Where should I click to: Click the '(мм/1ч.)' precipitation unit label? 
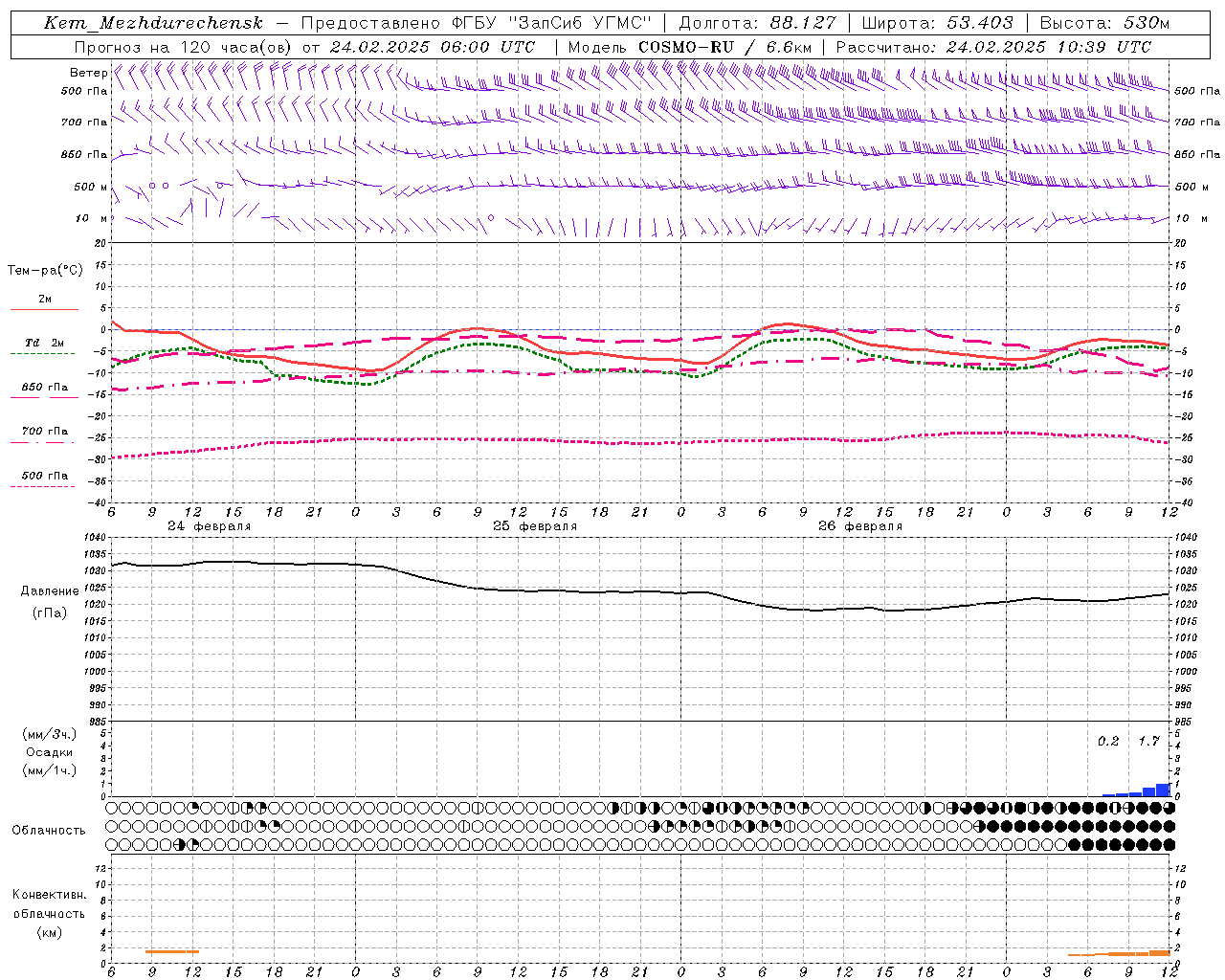coord(50,770)
